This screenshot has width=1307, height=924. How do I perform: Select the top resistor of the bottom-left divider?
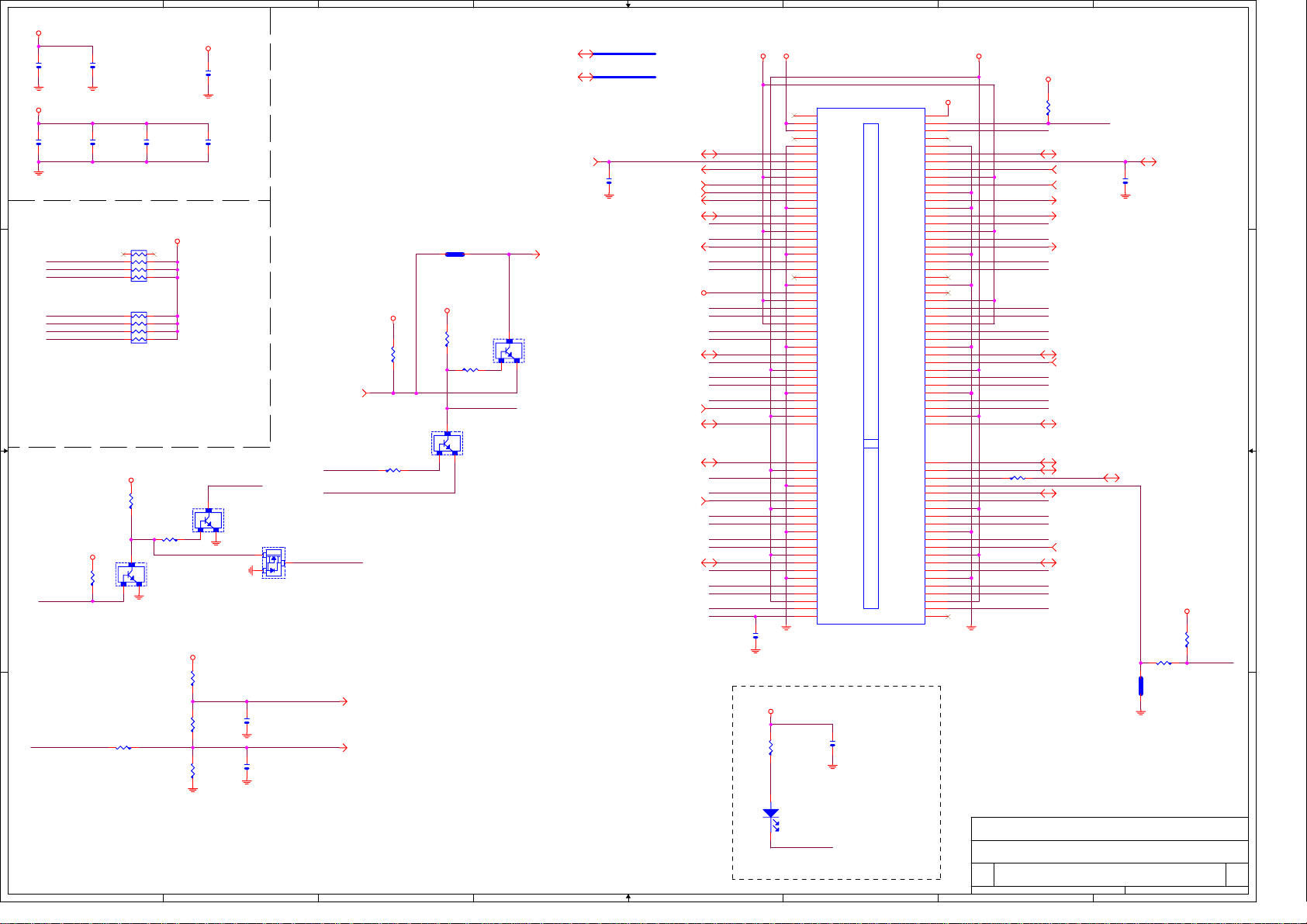[x=192, y=679]
